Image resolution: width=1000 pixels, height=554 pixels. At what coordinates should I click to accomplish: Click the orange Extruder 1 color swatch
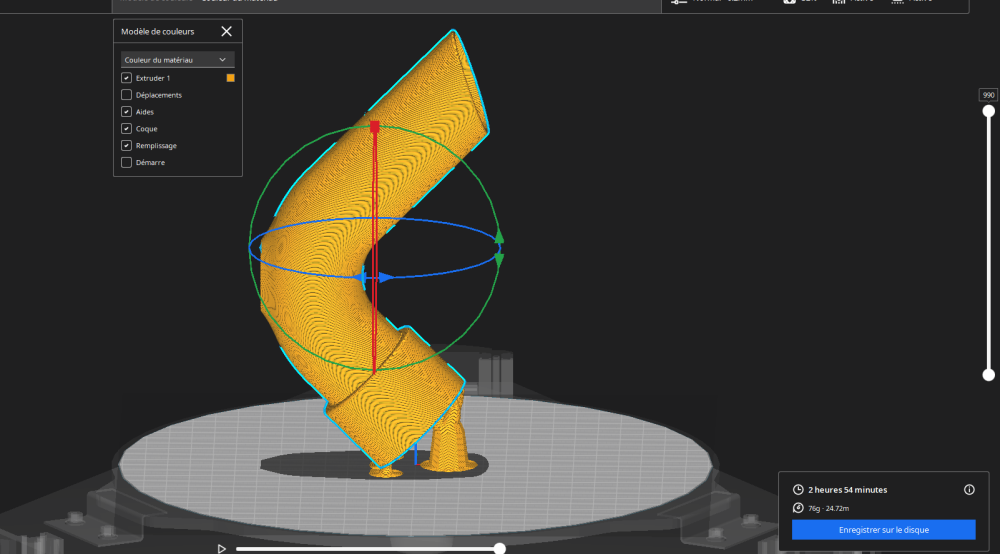230,78
